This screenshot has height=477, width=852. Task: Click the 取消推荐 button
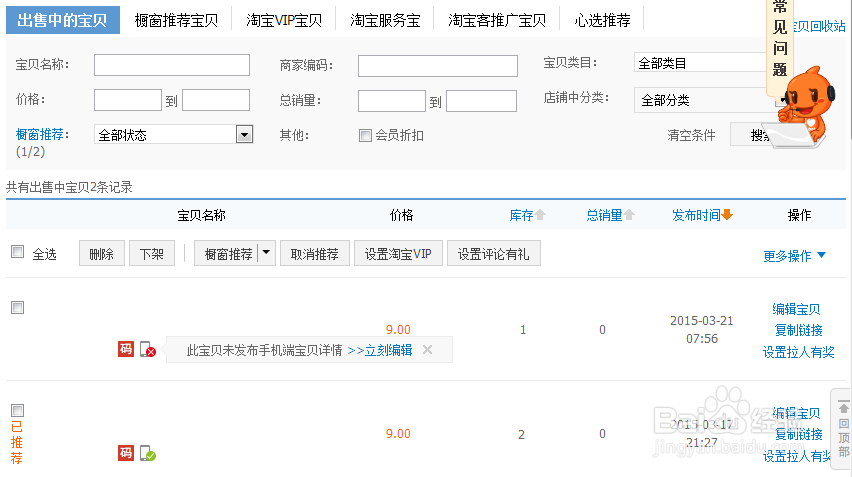click(315, 253)
